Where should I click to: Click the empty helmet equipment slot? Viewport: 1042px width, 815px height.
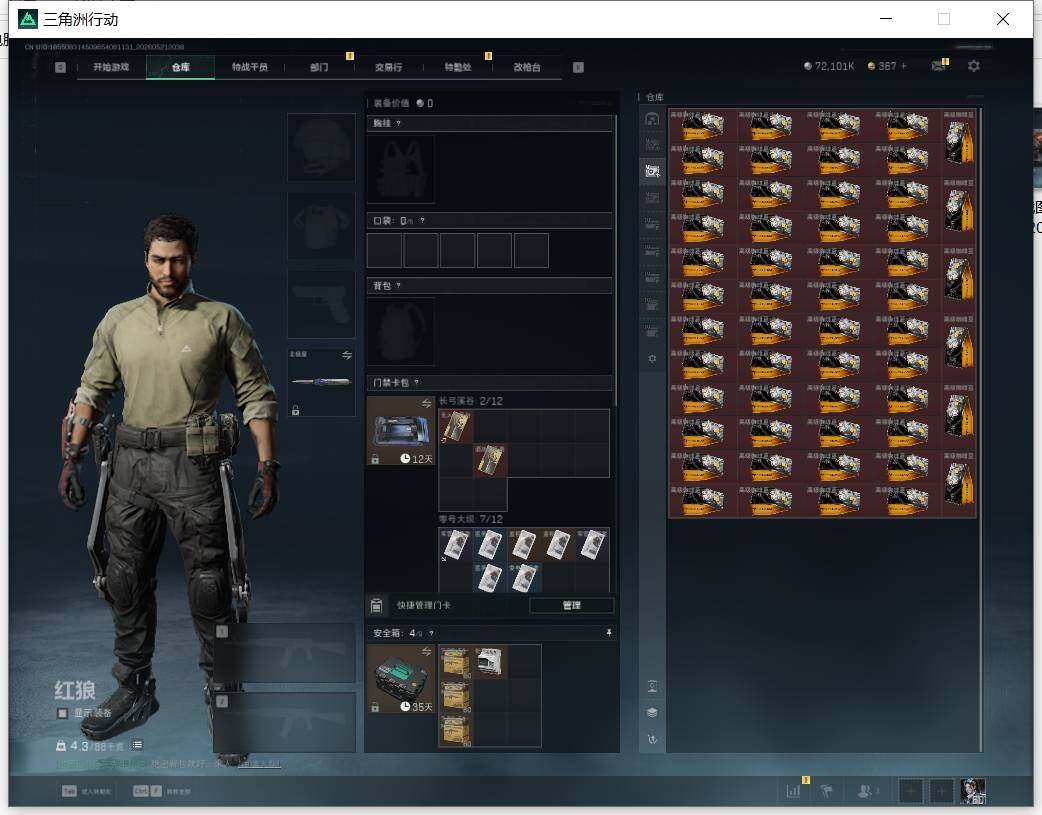click(321, 147)
